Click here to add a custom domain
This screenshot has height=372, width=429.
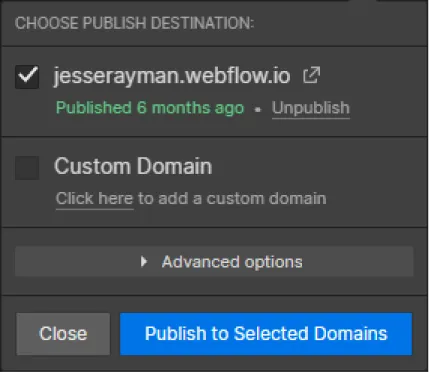coord(95,199)
